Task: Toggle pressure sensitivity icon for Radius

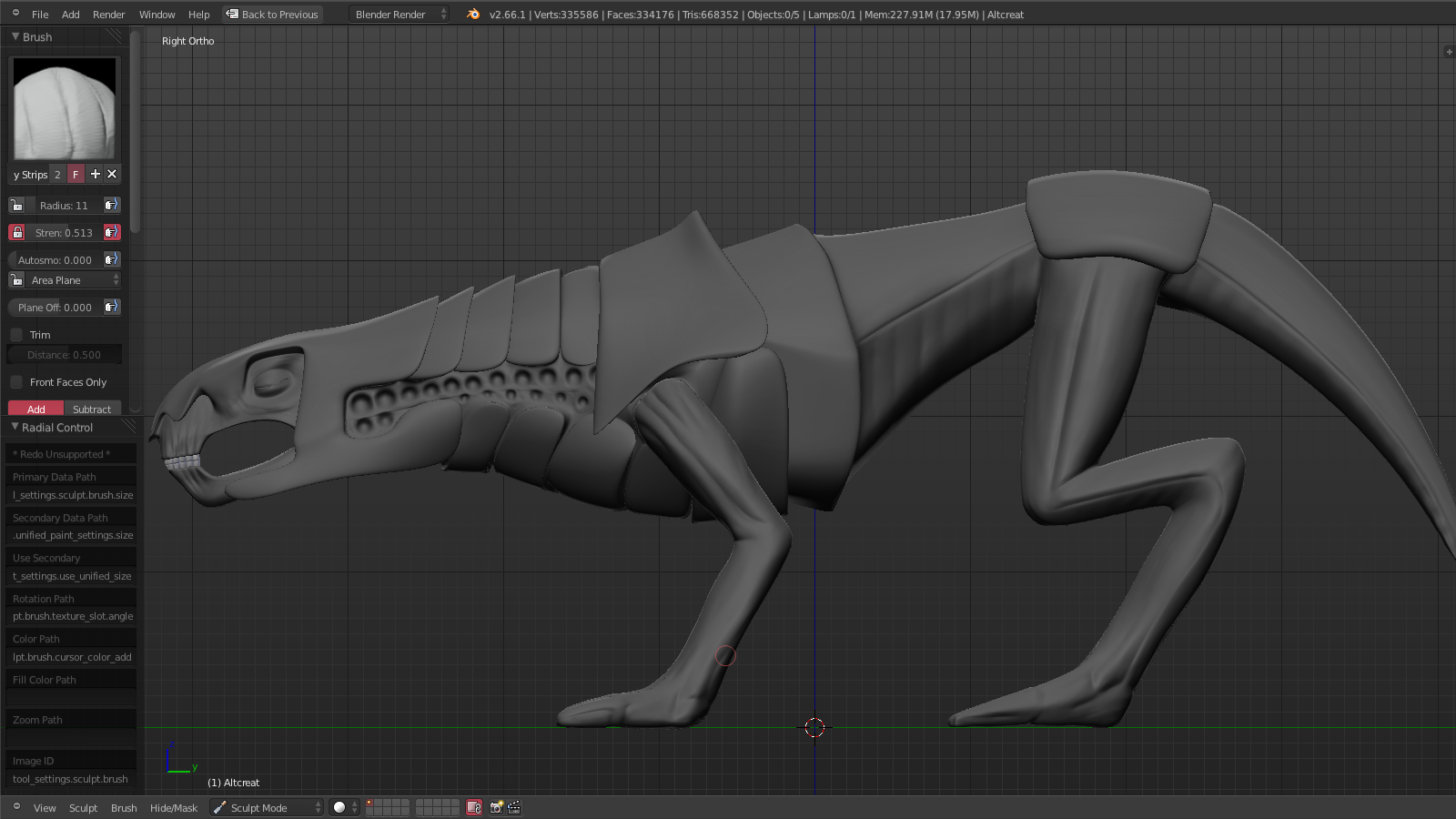Action: tap(111, 206)
